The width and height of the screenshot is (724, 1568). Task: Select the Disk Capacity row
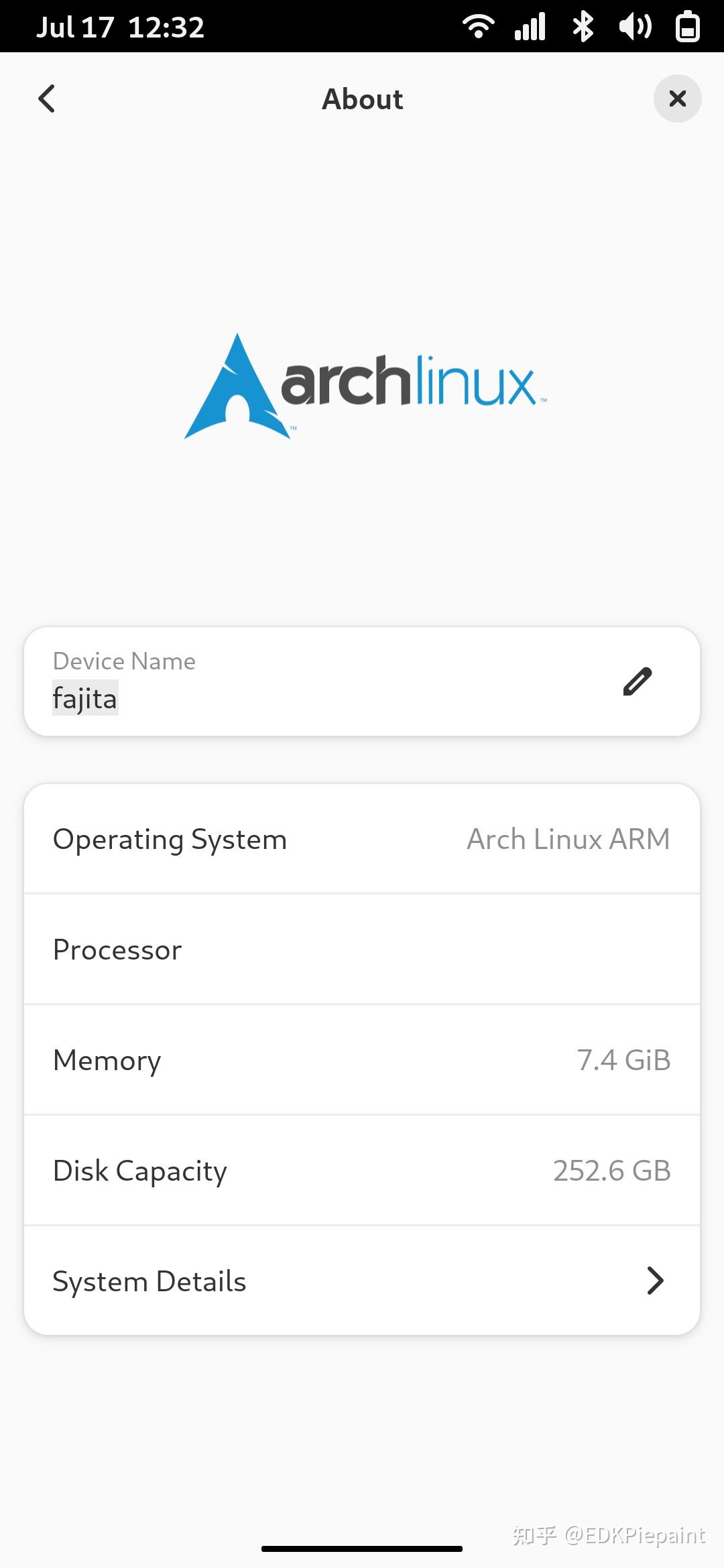pyautogui.click(x=362, y=1171)
